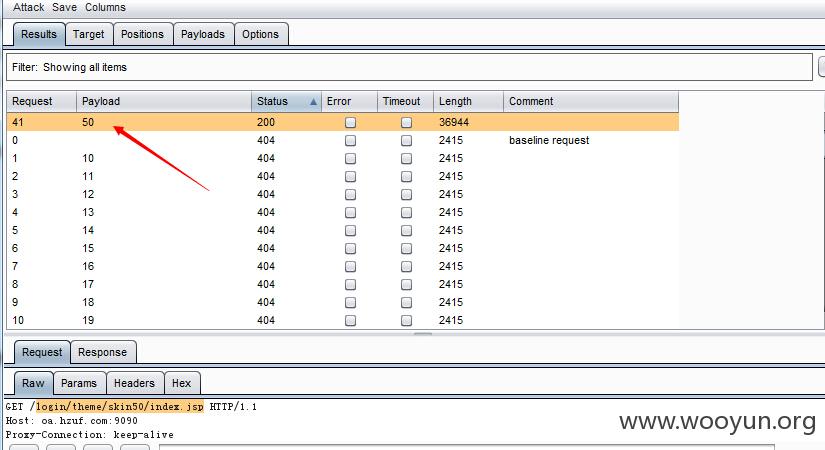Tick the Error checkbox for payload 14
The height and width of the screenshot is (450, 825).
click(350, 231)
